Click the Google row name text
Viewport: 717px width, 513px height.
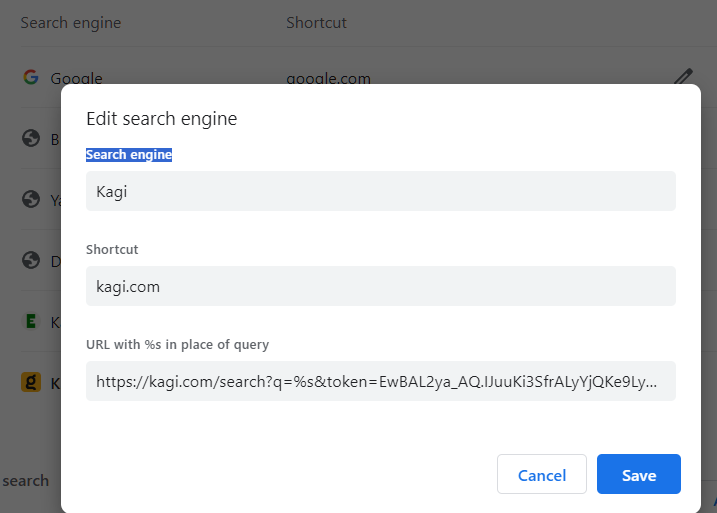click(76, 78)
